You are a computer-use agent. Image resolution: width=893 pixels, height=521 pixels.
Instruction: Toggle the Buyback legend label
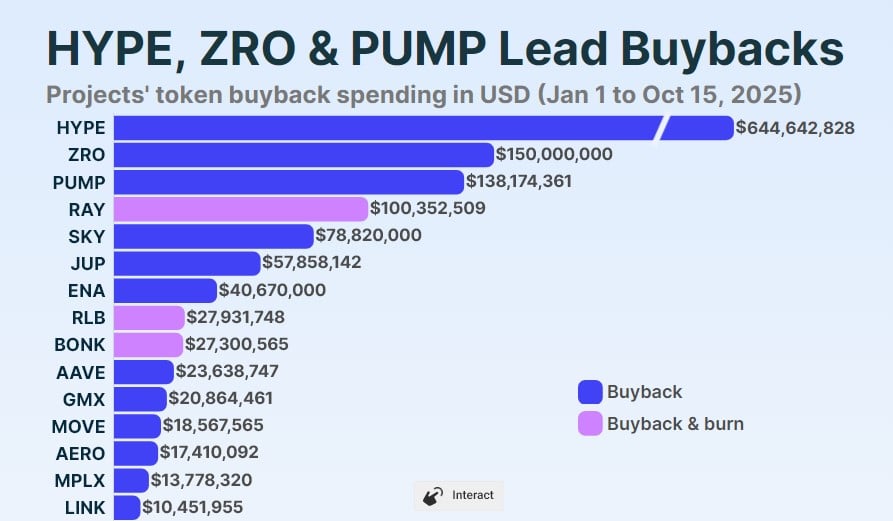(x=644, y=392)
